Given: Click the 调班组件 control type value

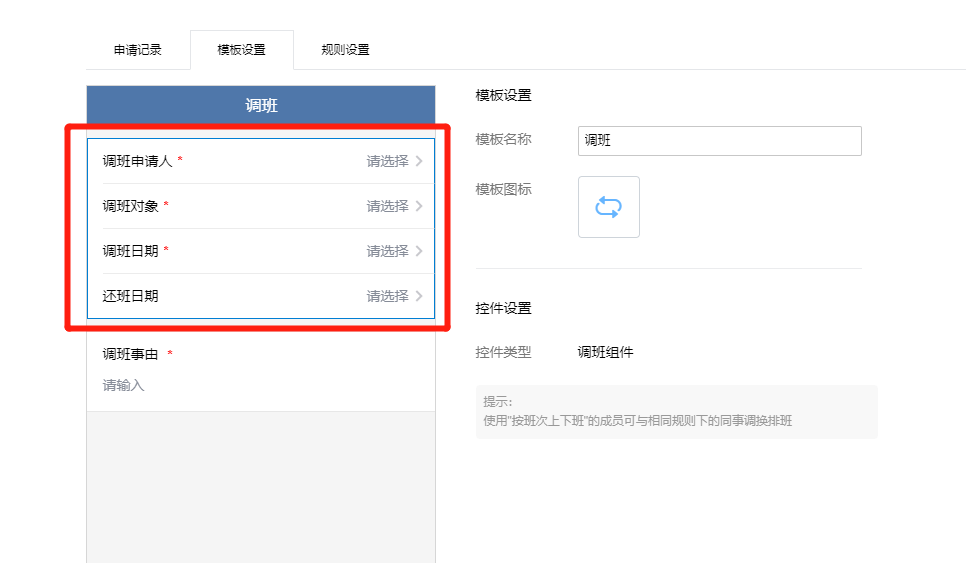Looking at the screenshot, I should click(606, 353).
